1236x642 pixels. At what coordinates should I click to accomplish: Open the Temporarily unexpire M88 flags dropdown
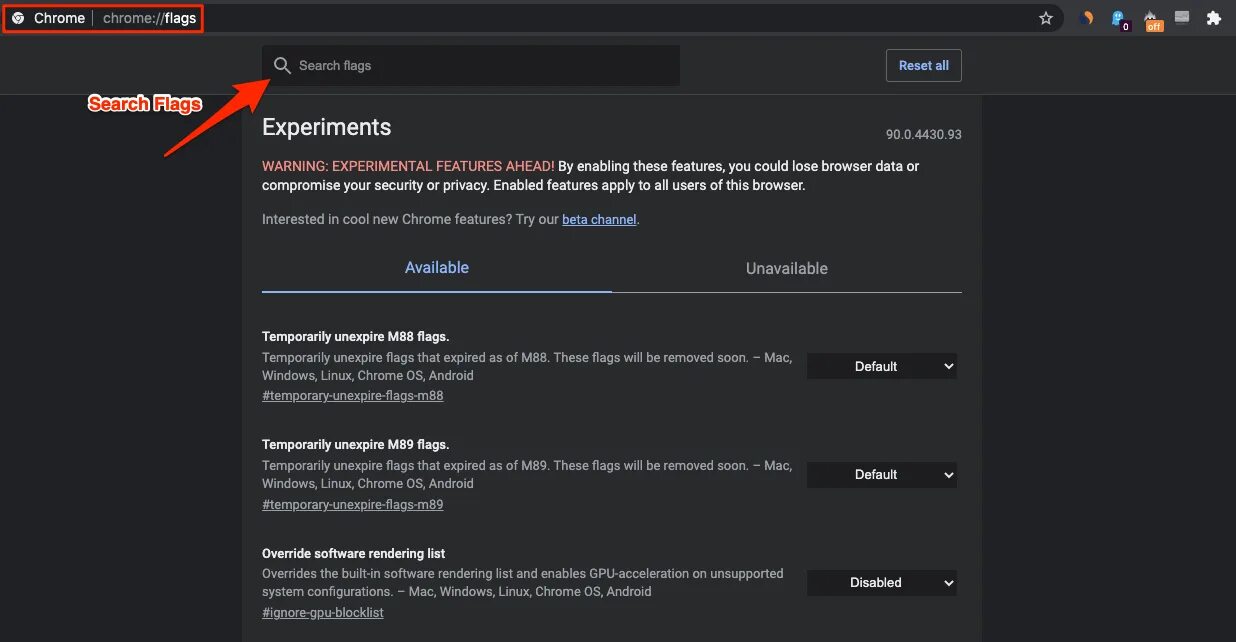click(881, 367)
